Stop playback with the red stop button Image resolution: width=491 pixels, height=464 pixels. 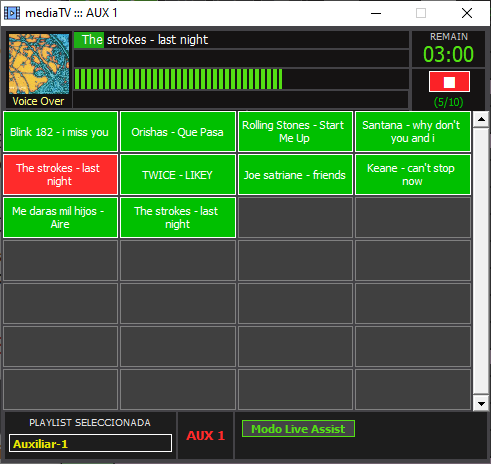click(x=449, y=82)
